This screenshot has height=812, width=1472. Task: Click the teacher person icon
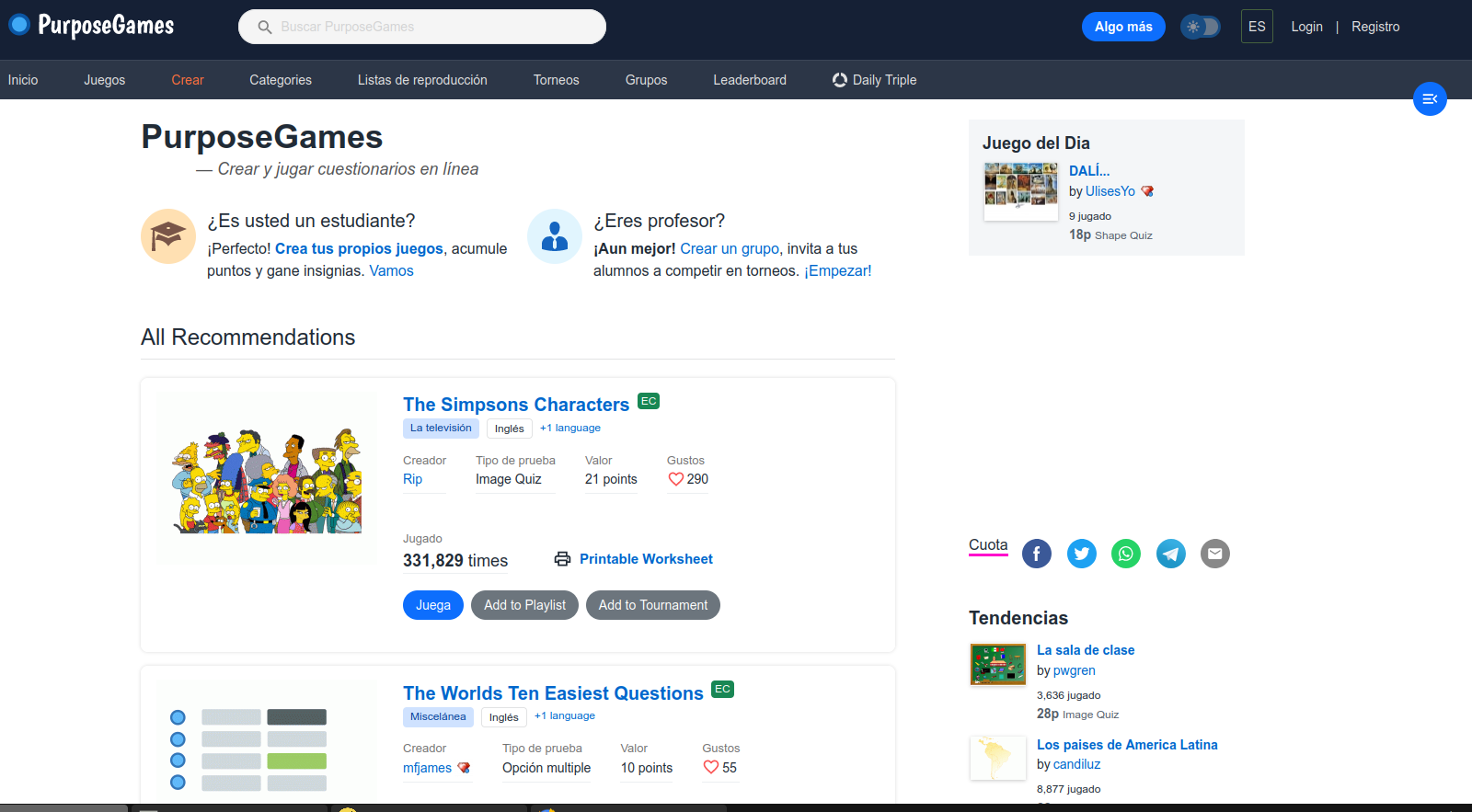[555, 236]
